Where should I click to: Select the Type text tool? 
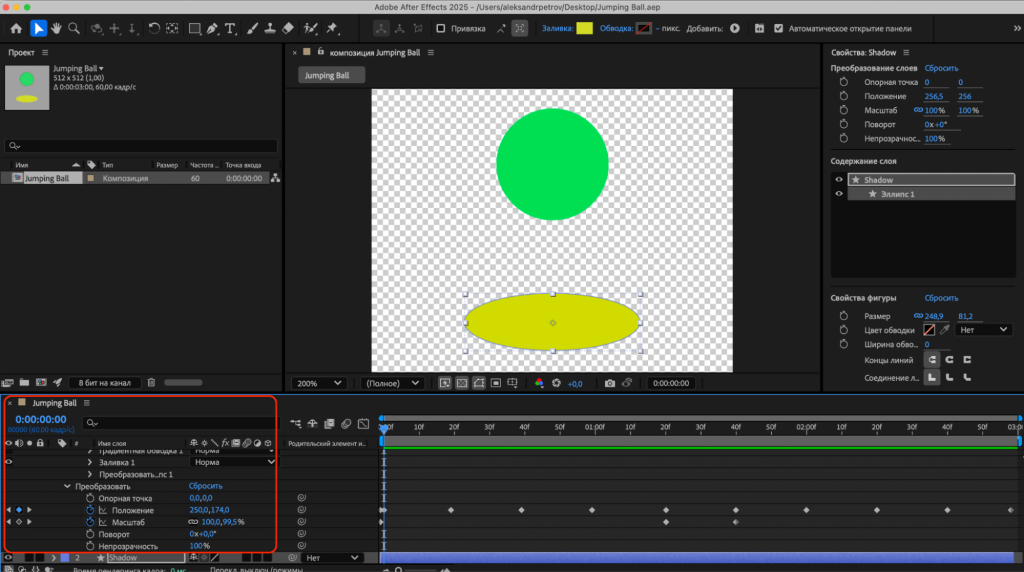[230, 28]
